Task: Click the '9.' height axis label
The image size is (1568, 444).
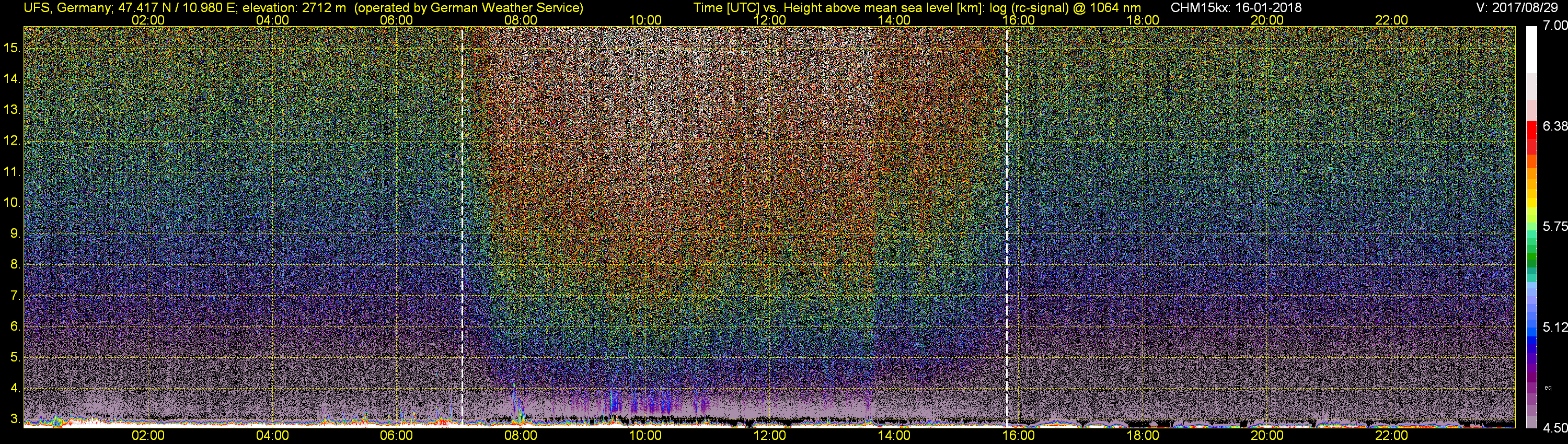Action: point(16,233)
